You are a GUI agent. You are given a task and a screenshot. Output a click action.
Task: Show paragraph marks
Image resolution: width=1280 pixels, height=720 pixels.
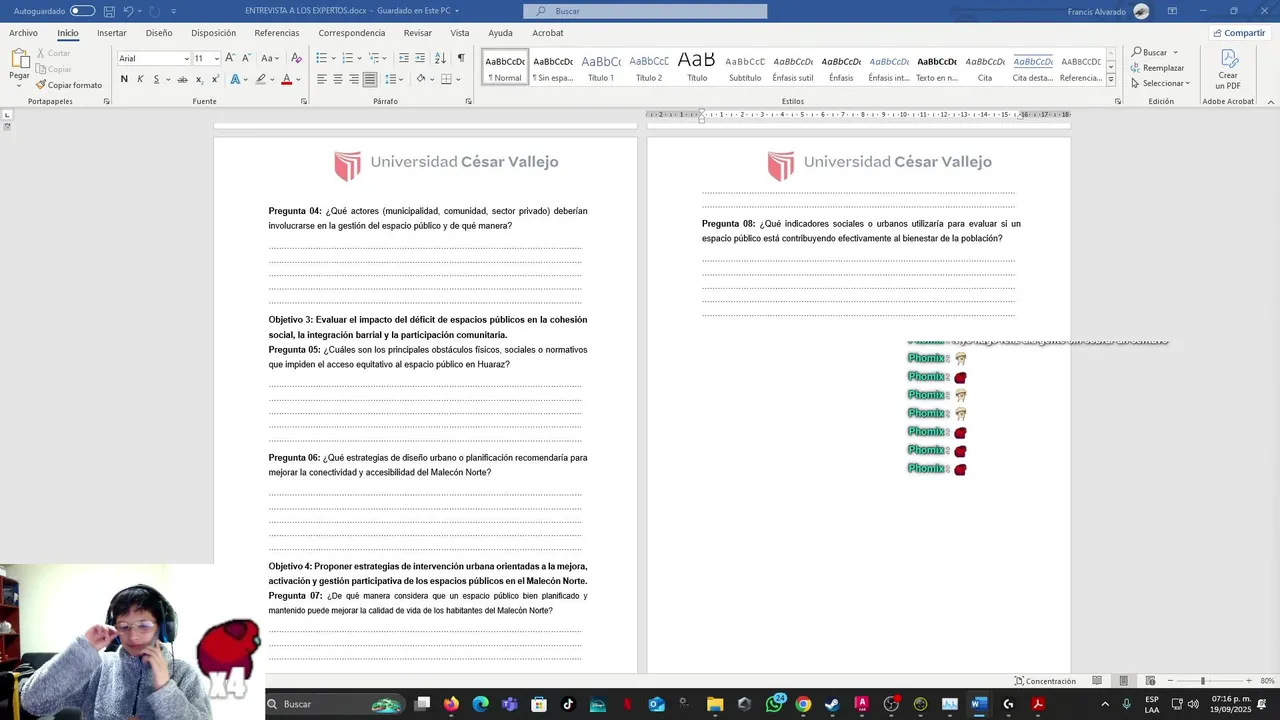[x=461, y=58]
